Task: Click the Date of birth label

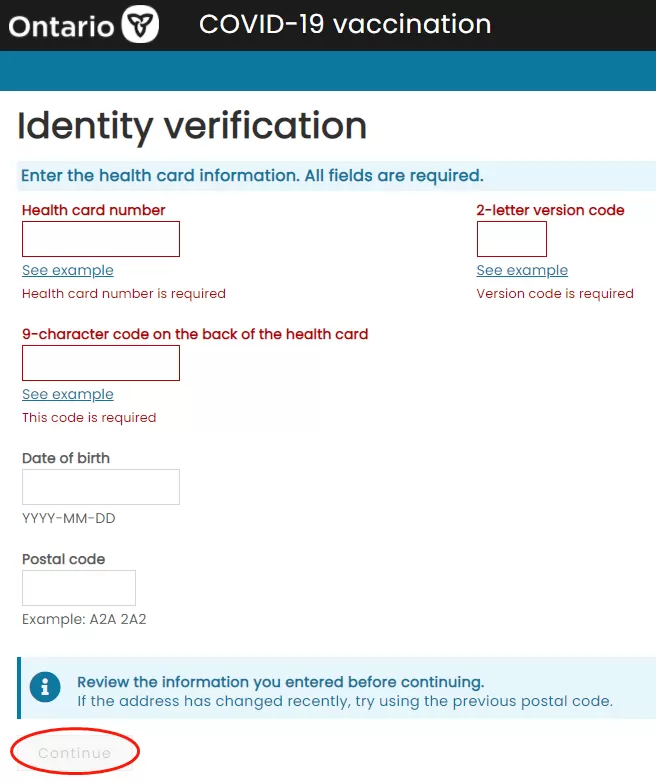Action: tap(66, 458)
